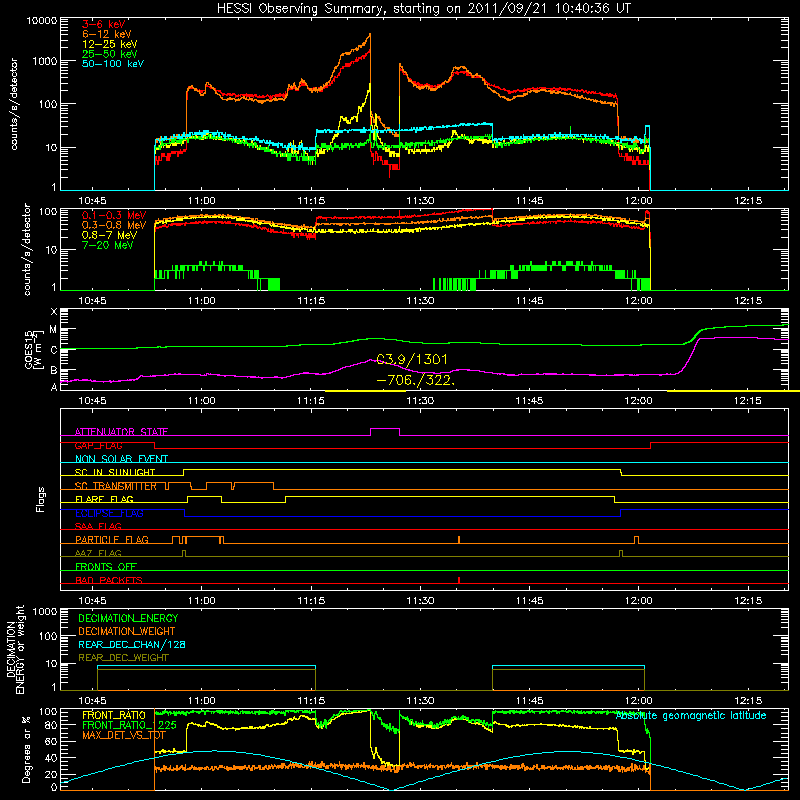Image resolution: width=800 pixels, height=800 pixels.
Task: Click the GOES M class tick label
Action: tap(54, 330)
